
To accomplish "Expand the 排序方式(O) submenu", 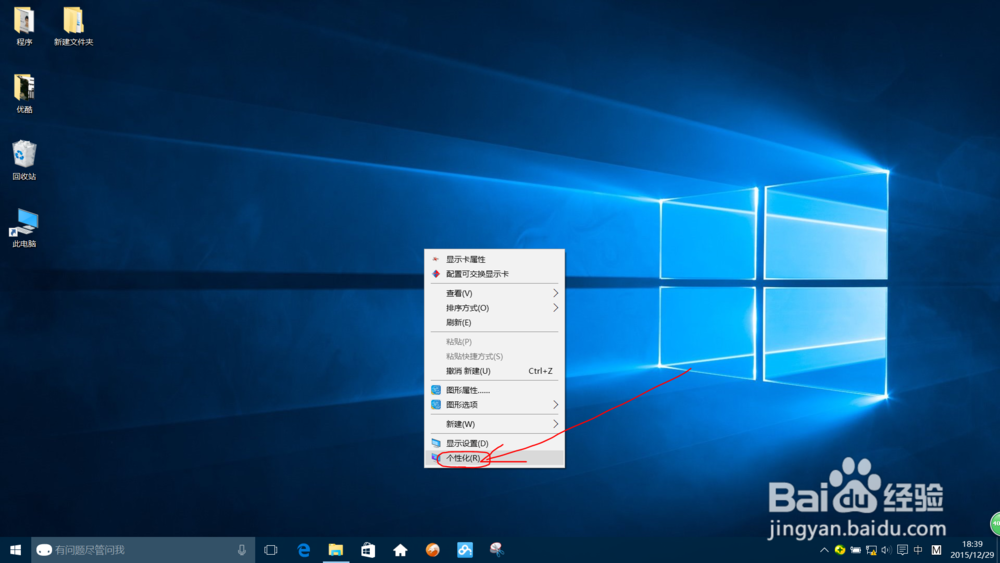I will 494,308.
